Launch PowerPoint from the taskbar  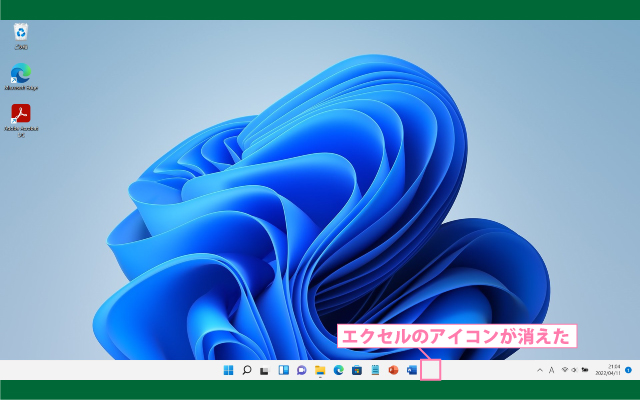pos(393,370)
